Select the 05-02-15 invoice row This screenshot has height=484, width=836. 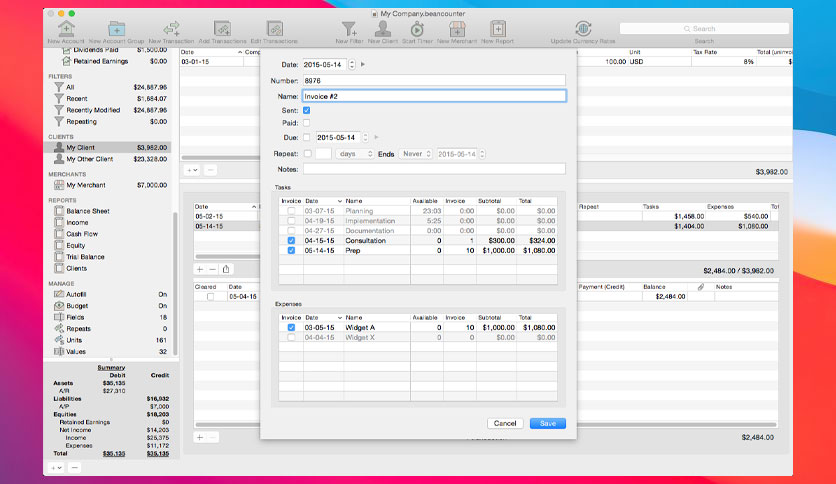(226, 216)
